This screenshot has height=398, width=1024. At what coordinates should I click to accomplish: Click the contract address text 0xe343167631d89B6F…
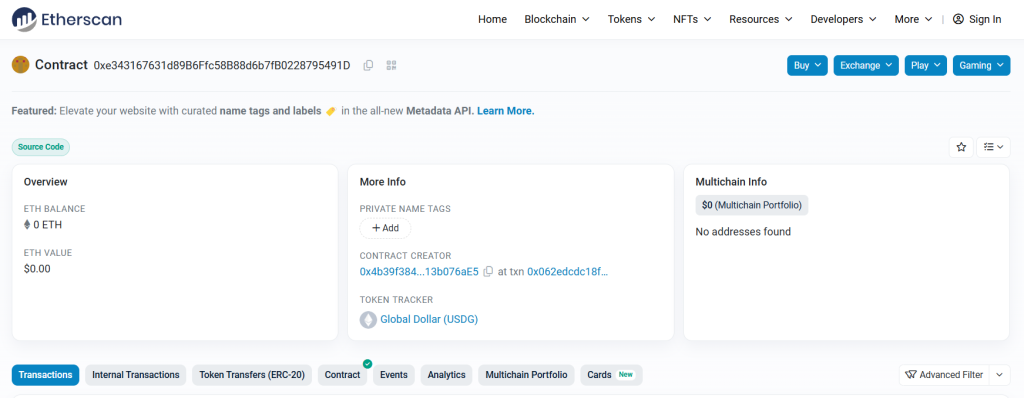222,65
